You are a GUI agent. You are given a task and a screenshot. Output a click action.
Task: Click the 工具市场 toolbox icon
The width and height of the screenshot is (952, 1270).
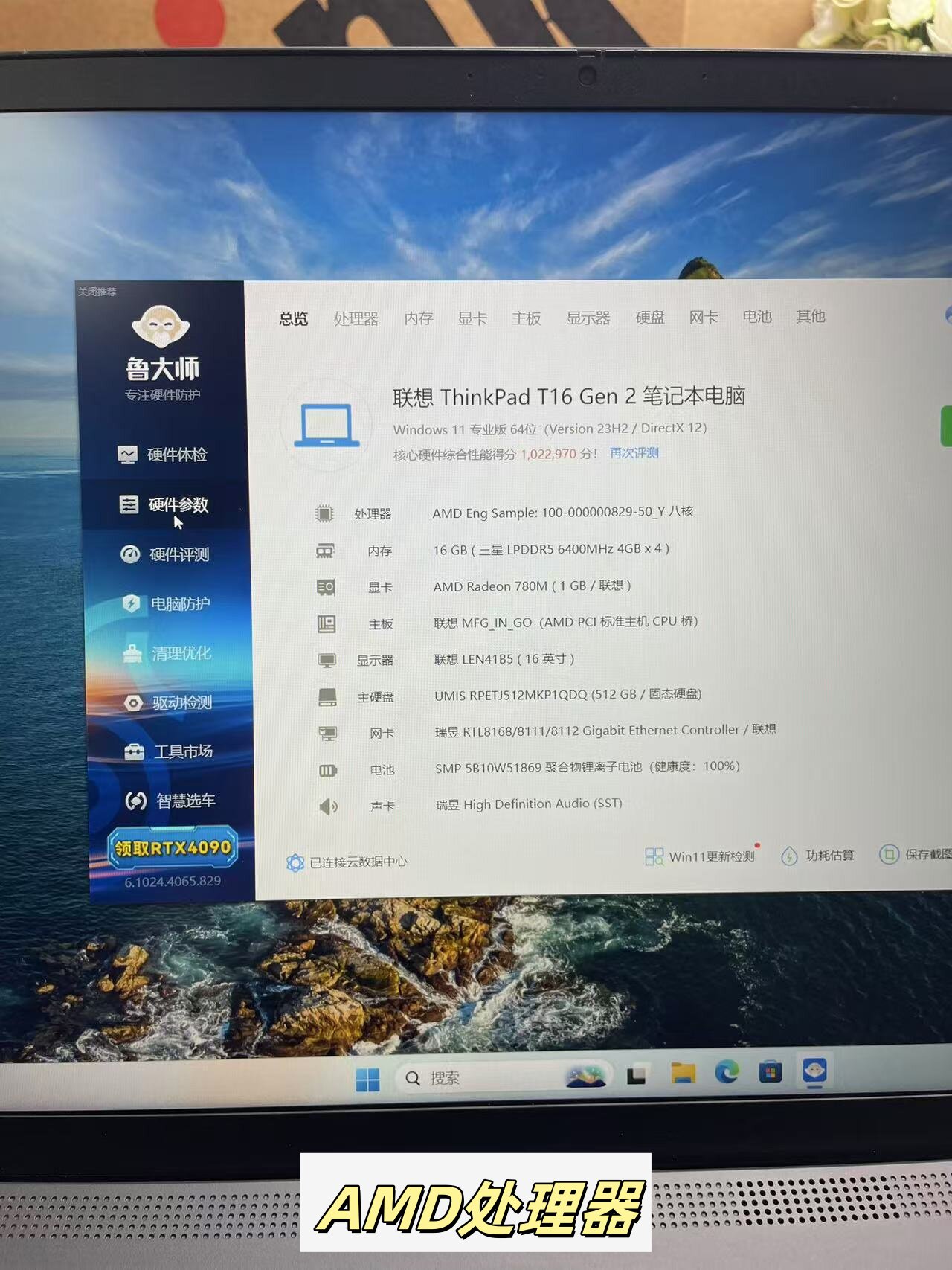coord(135,752)
